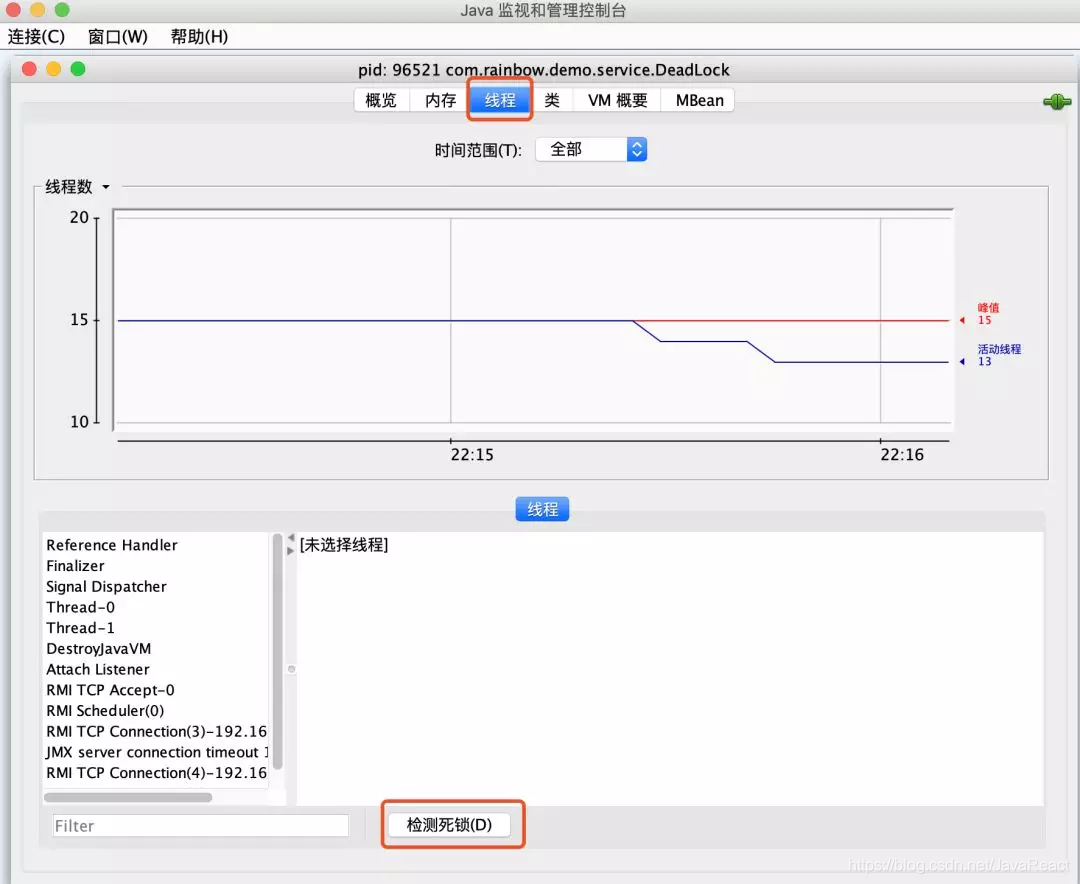This screenshot has width=1080, height=884.
Task: Expand split pane with right arrow
Action: (x=291, y=551)
